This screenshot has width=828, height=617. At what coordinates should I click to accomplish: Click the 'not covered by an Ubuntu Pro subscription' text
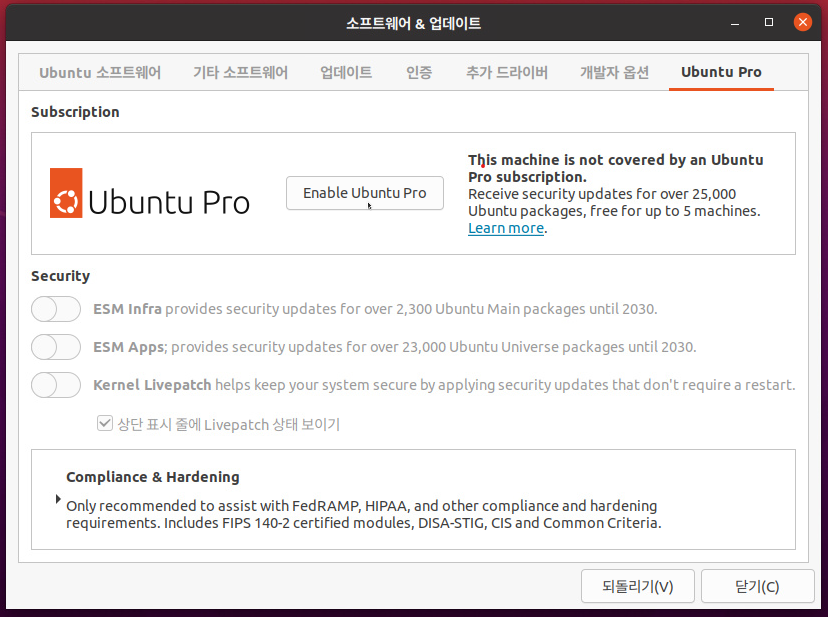[x=616, y=168]
